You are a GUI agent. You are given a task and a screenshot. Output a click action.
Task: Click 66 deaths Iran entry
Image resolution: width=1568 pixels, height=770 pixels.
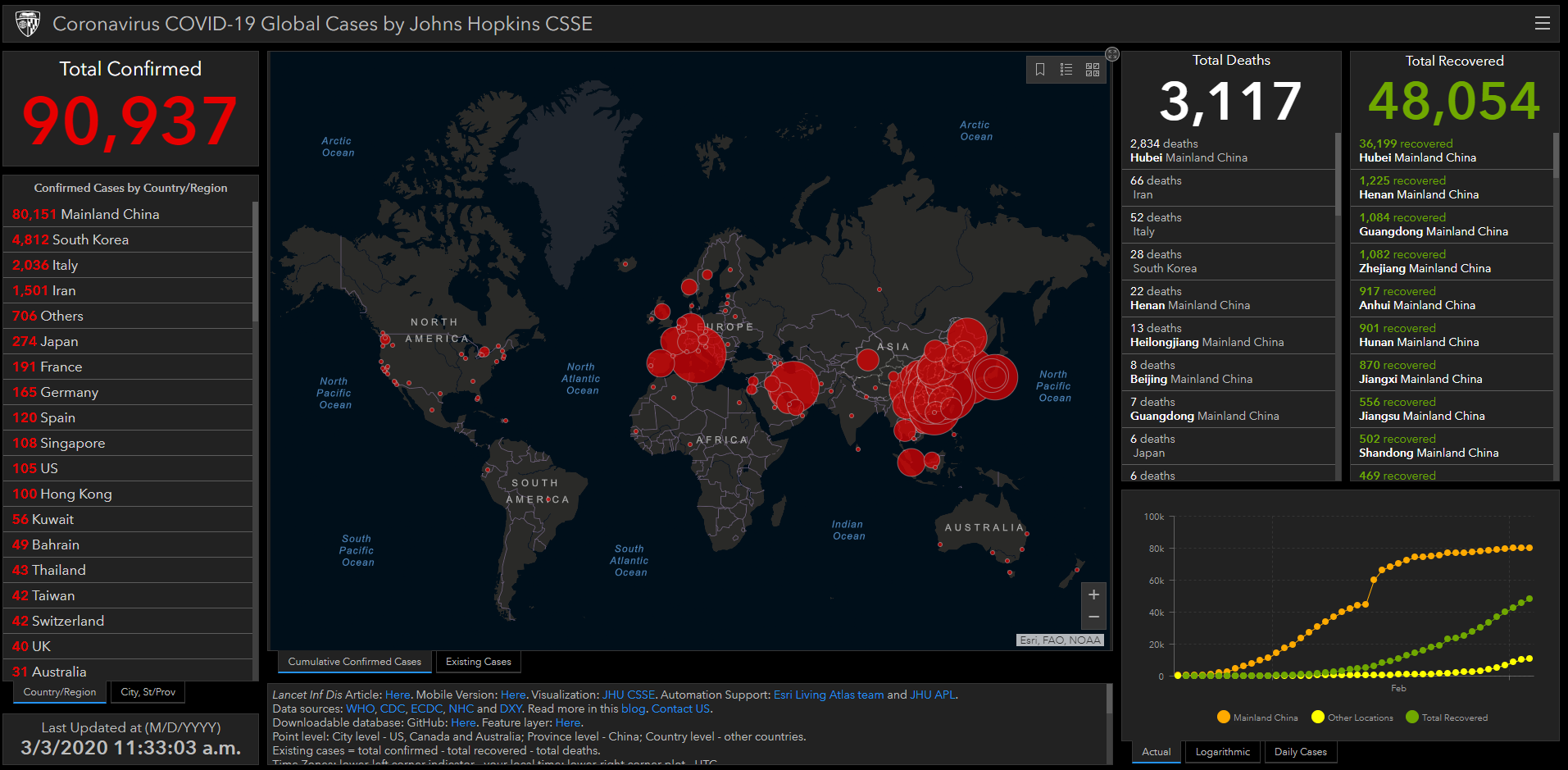tap(1228, 188)
